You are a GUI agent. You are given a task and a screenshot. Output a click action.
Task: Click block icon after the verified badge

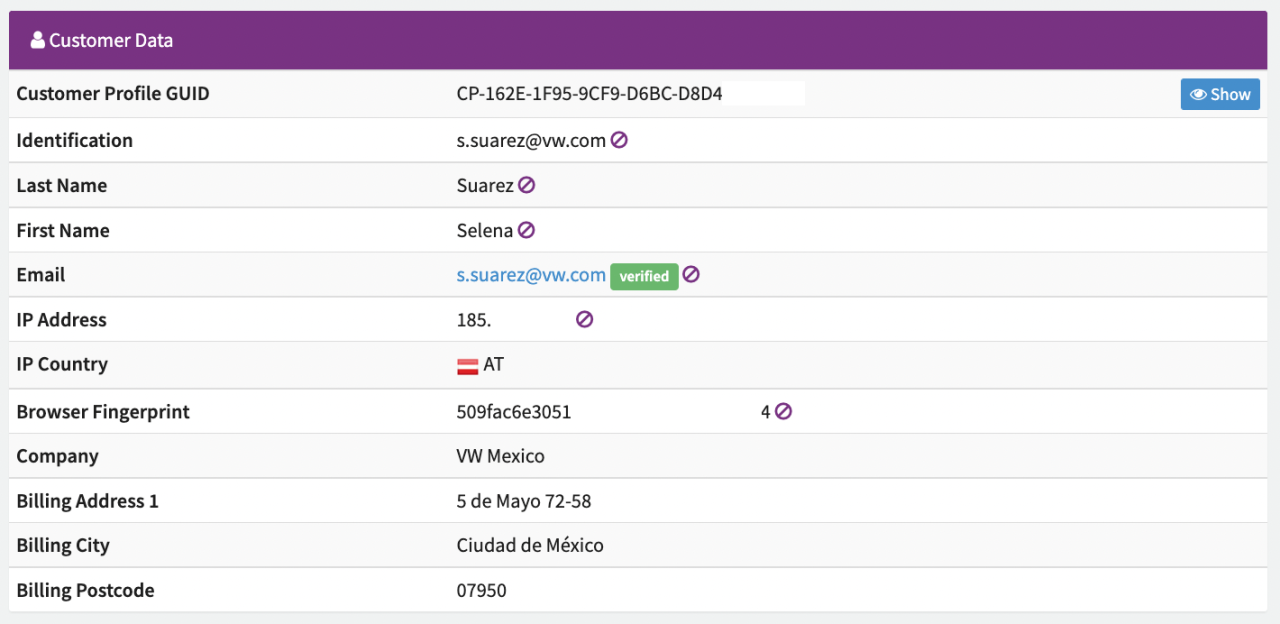click(691, 274)
